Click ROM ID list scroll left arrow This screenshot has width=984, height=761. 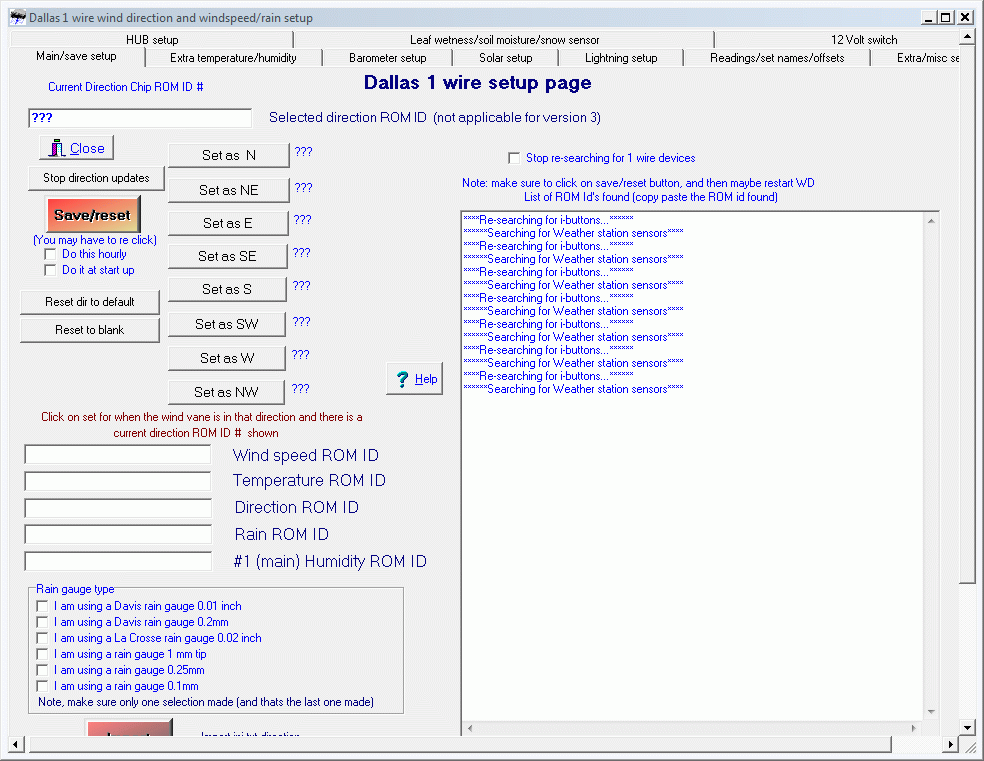point(470,728)
